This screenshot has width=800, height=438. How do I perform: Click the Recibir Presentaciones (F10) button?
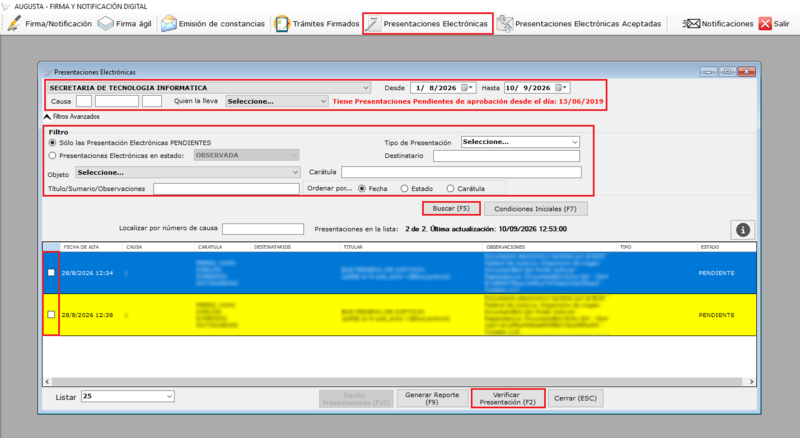coord(356,399)
